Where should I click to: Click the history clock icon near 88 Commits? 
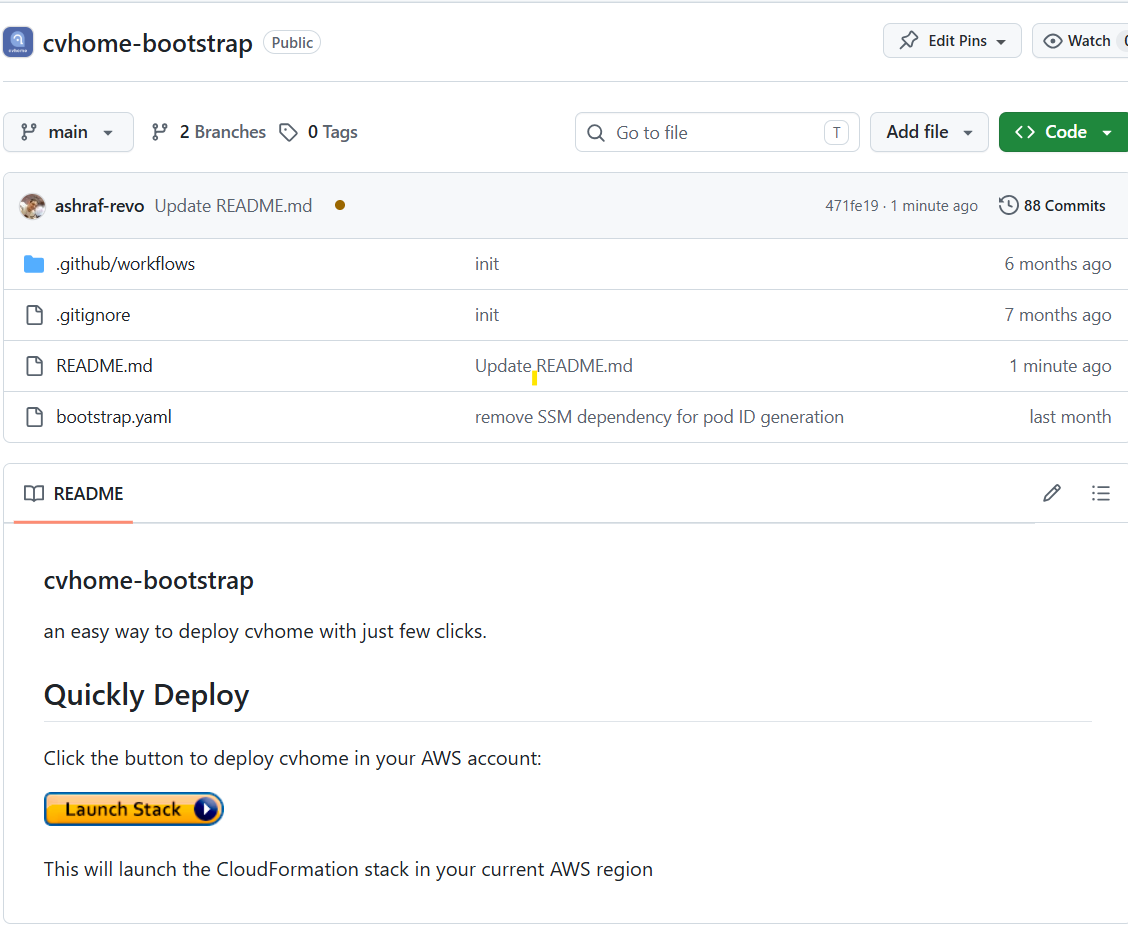[1008, 205]
